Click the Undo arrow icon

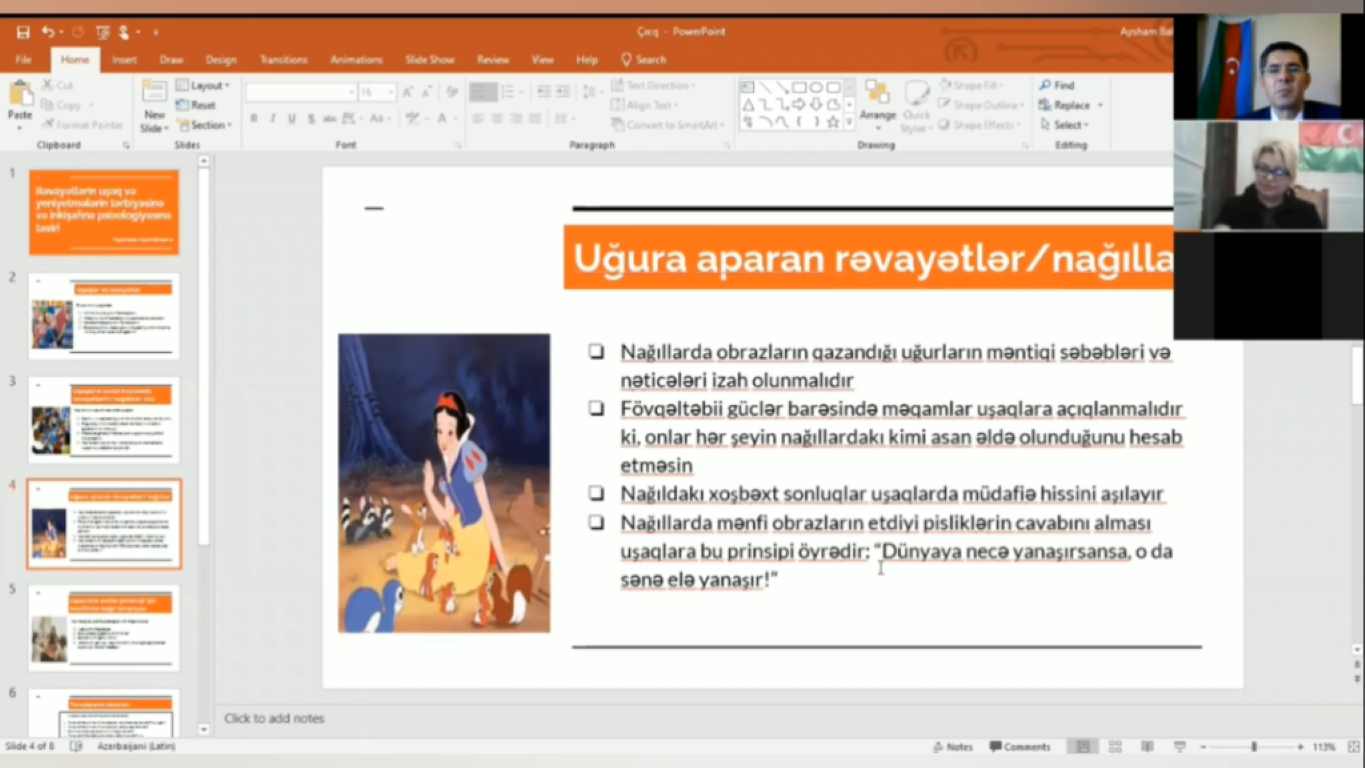(47, 32)
